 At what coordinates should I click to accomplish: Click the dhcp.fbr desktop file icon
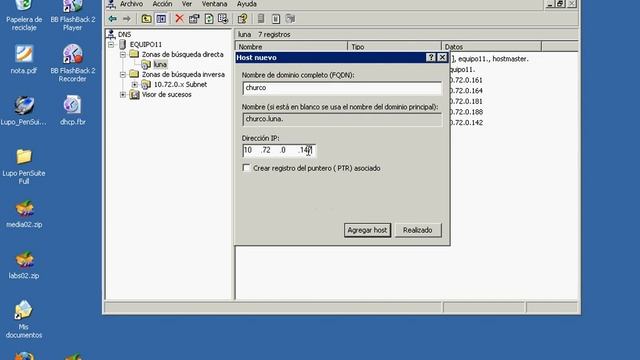pyautogui.click(x=72, y=105)
